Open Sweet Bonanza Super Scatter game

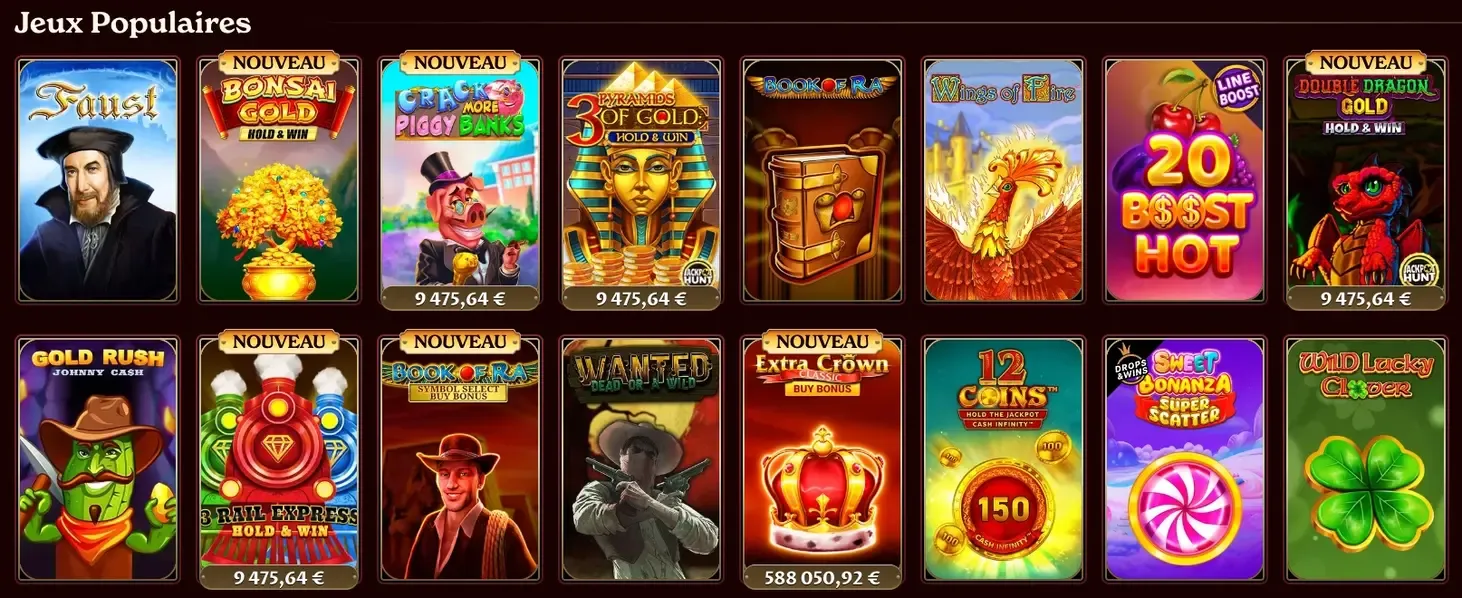click(1184, 460)
